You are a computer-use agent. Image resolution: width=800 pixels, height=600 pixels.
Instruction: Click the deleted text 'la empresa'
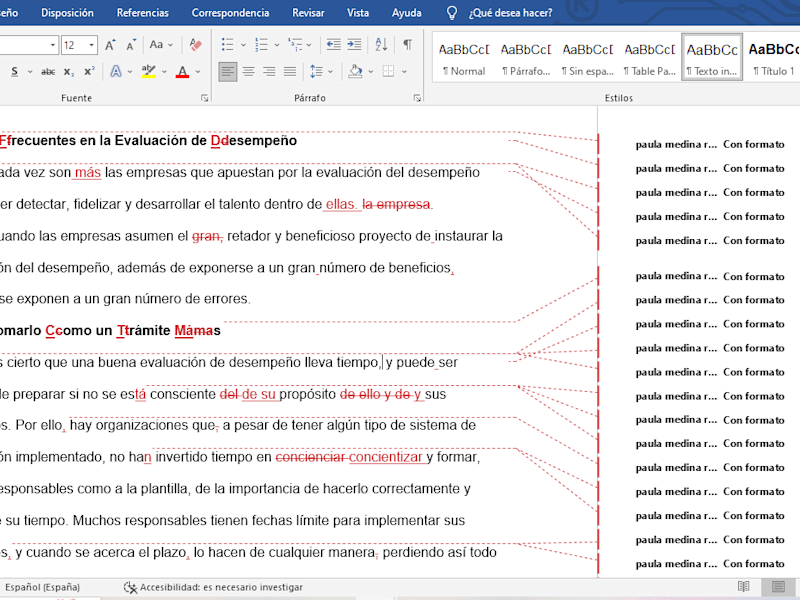(x=396, y=204)
